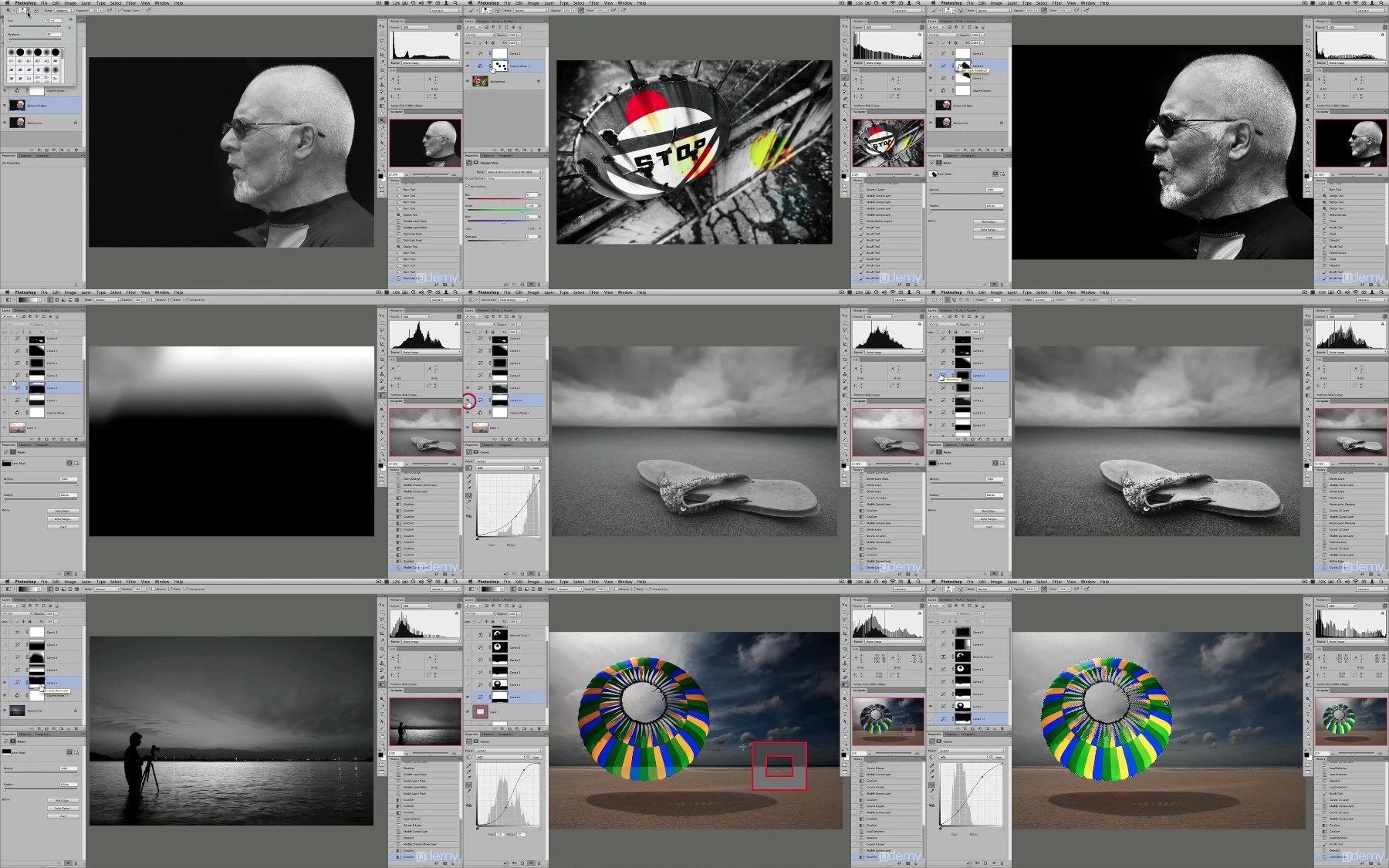Select Clone Stamp tool in photographer silhouette window

point(382,664)
